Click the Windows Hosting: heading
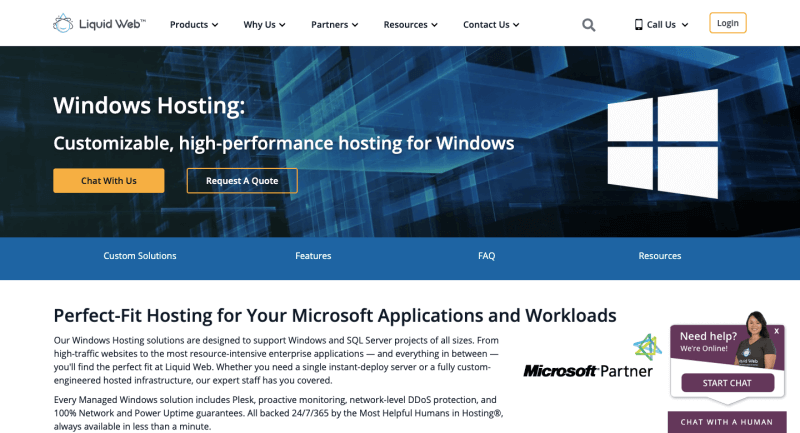800x433 pixels. (x=149, y=106)
